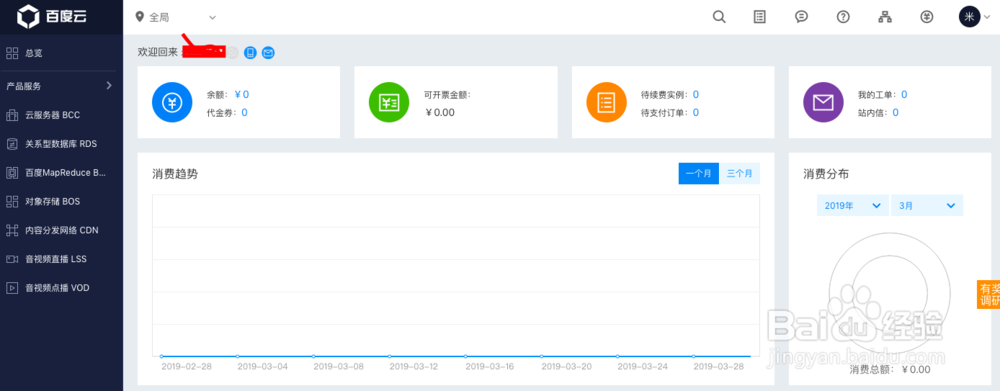1000x391 pixels.
Task: Click the 关系型数据库 RDS sidebar icon
Action: [x=11, y=144]
